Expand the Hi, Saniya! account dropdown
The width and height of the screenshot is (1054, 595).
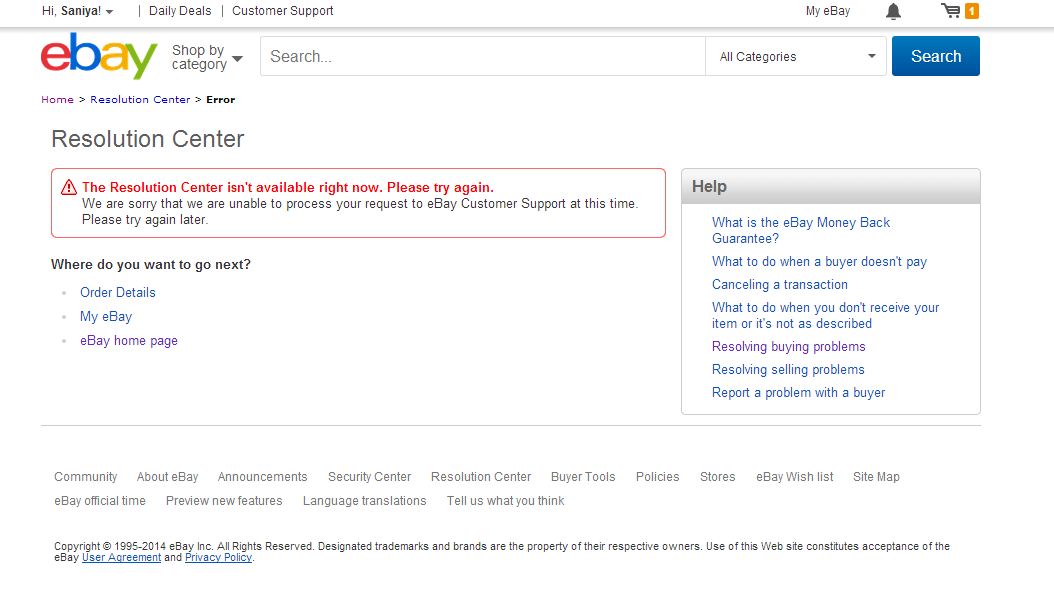[77, 11]
